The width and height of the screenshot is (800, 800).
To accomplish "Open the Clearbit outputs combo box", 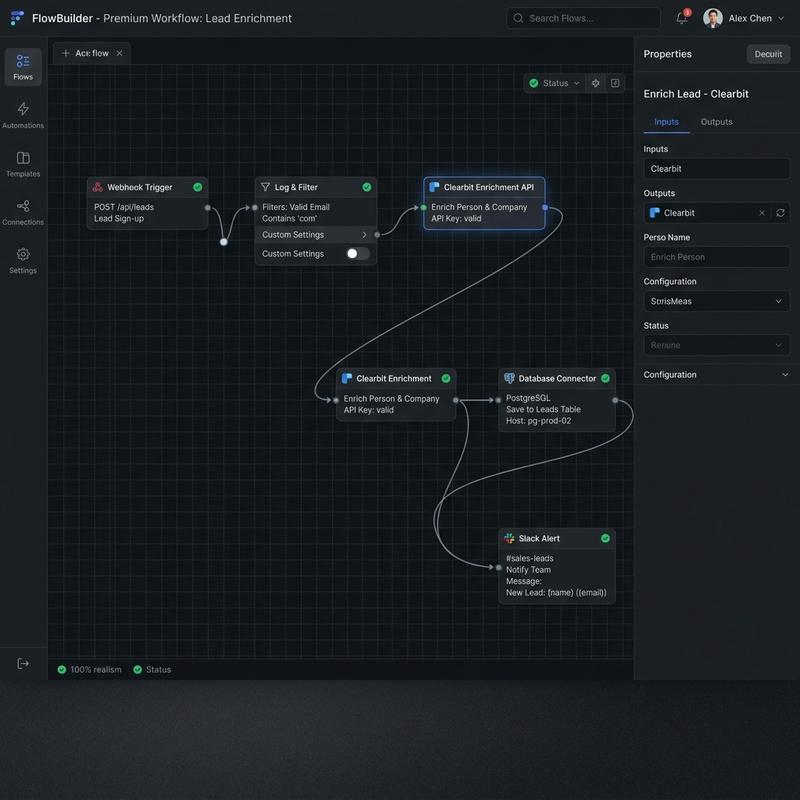I will click(x=716, y=213).
